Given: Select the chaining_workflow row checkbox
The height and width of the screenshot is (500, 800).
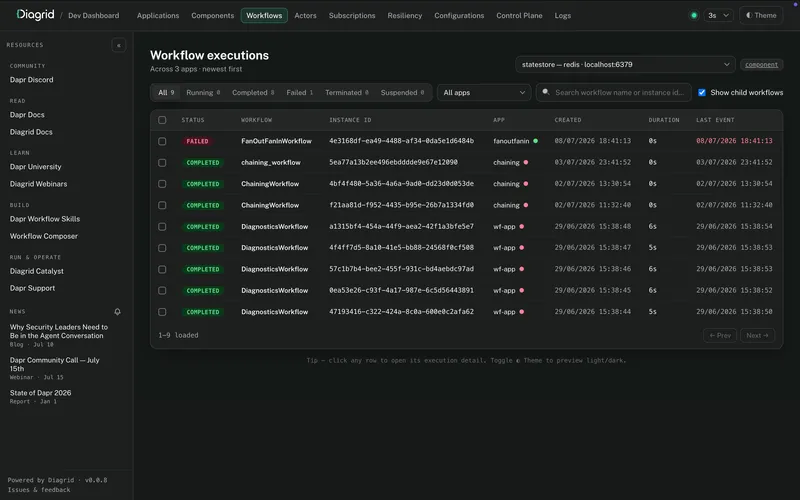Looking at the screenshot, I should (162, 163).
